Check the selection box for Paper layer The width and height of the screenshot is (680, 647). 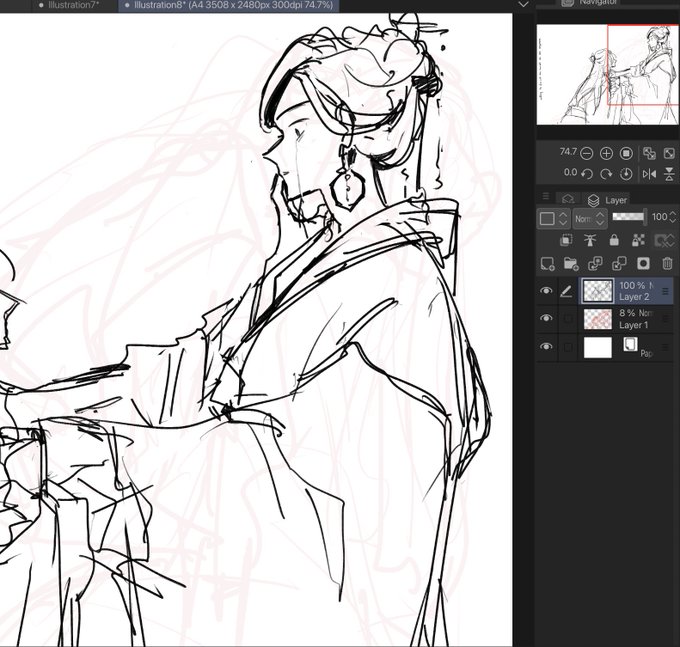click(568, 347)
